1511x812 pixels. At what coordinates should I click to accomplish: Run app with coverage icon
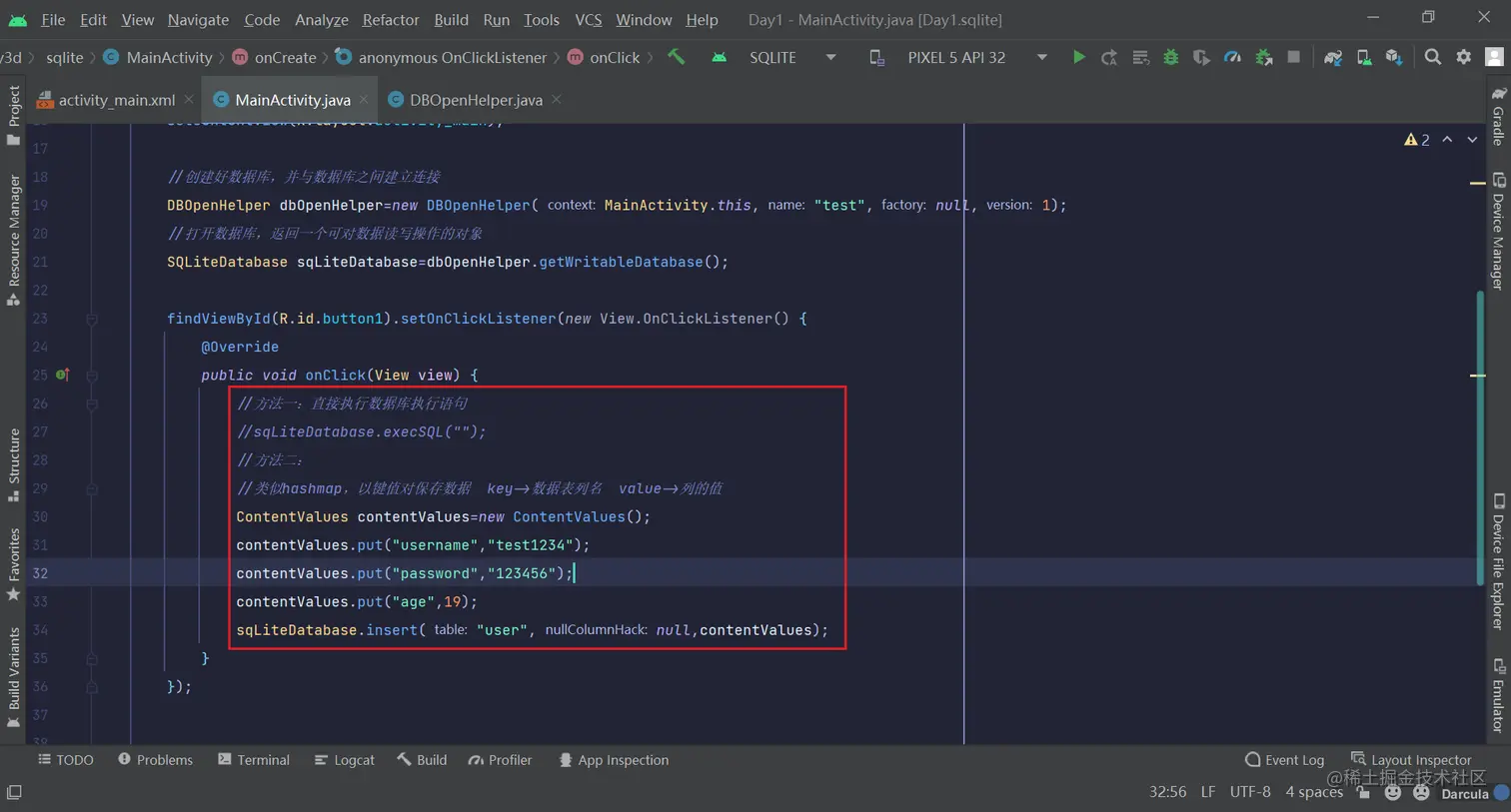tap(1201, 57)
